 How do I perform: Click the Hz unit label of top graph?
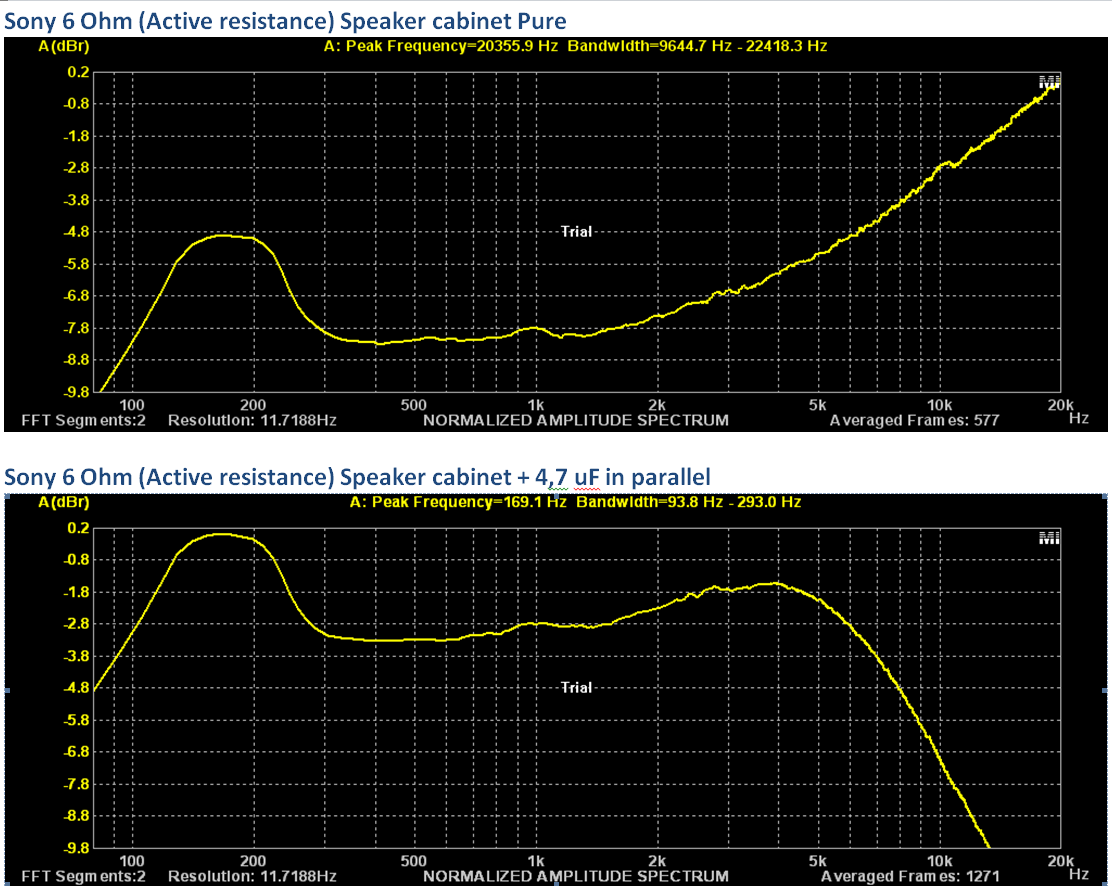pos(1078,420)
